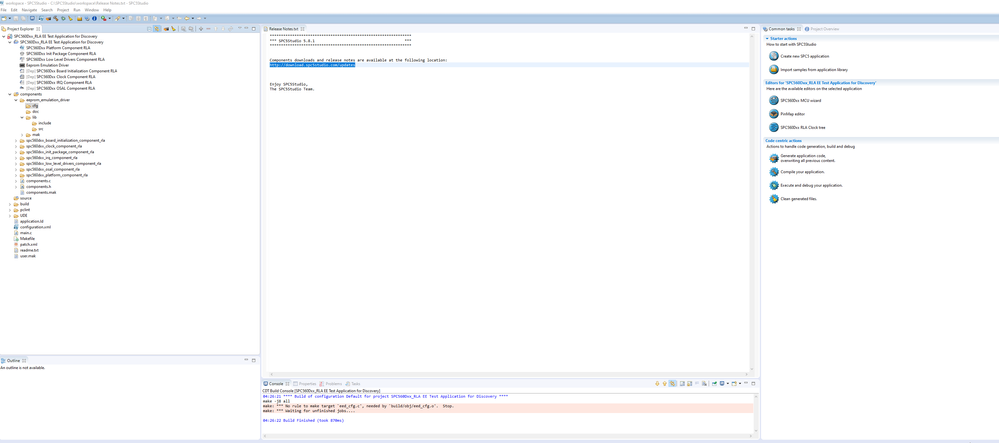
Task: Click the yellow back arrow in main toolbar
Action: pyautogui.click(x=187, y=18)
